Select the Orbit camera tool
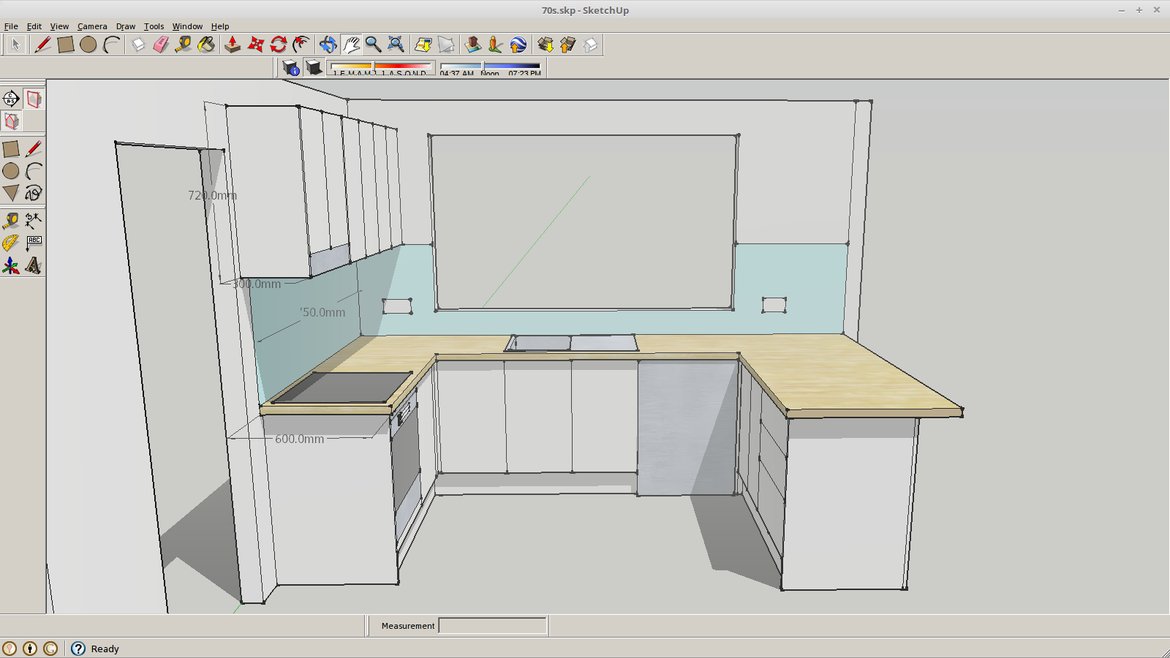1170x658 pixels. tap(328, 45)
